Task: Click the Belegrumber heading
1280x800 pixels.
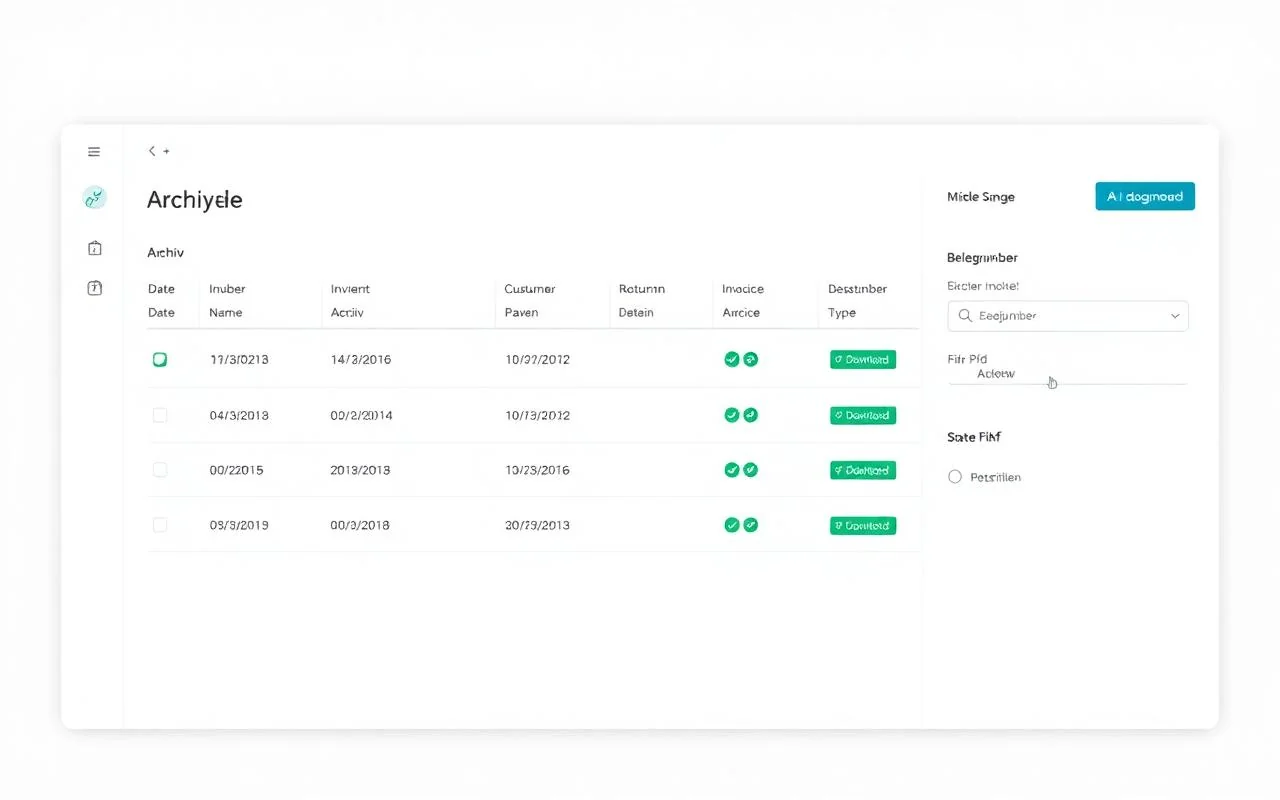Action: tap(982, 258)
